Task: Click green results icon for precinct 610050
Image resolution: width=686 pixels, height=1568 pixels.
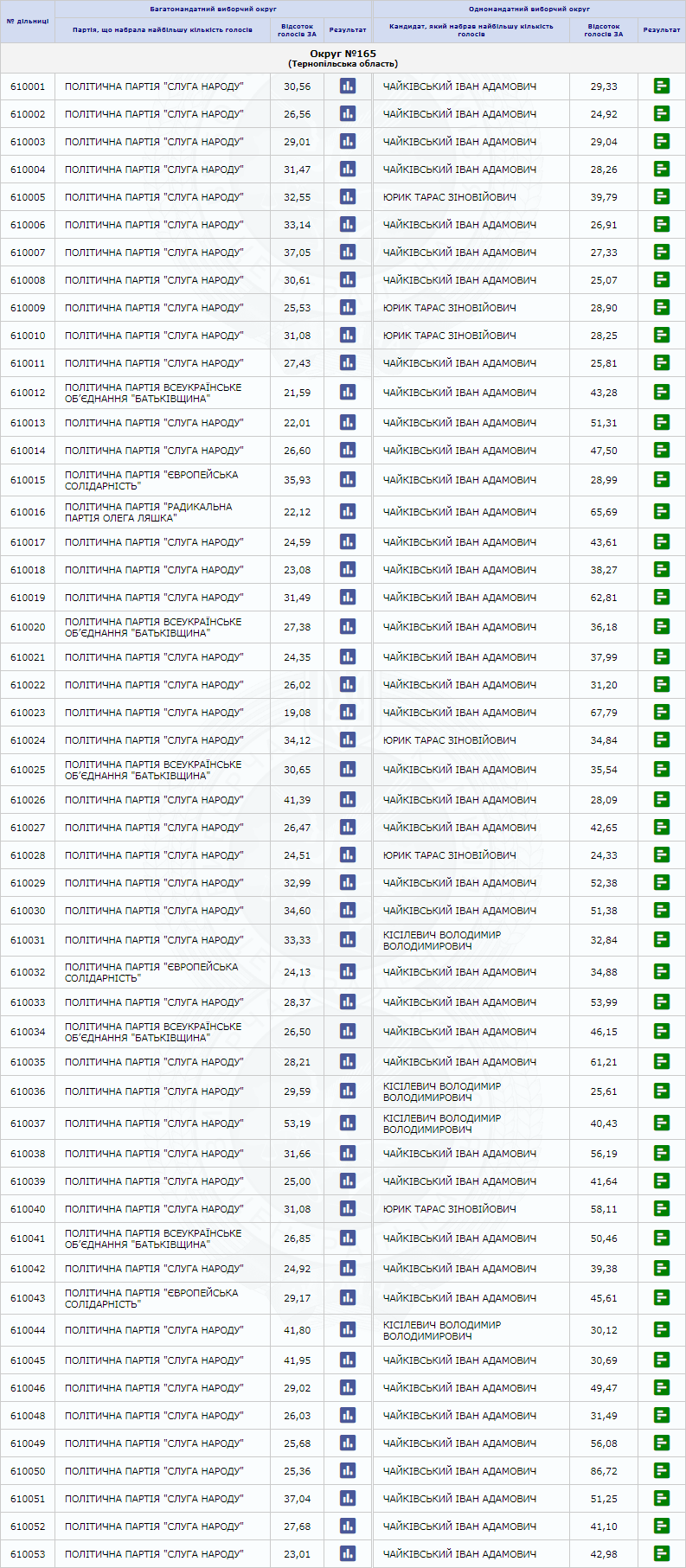Action: pyautogui.click(x=662, y=1470)
